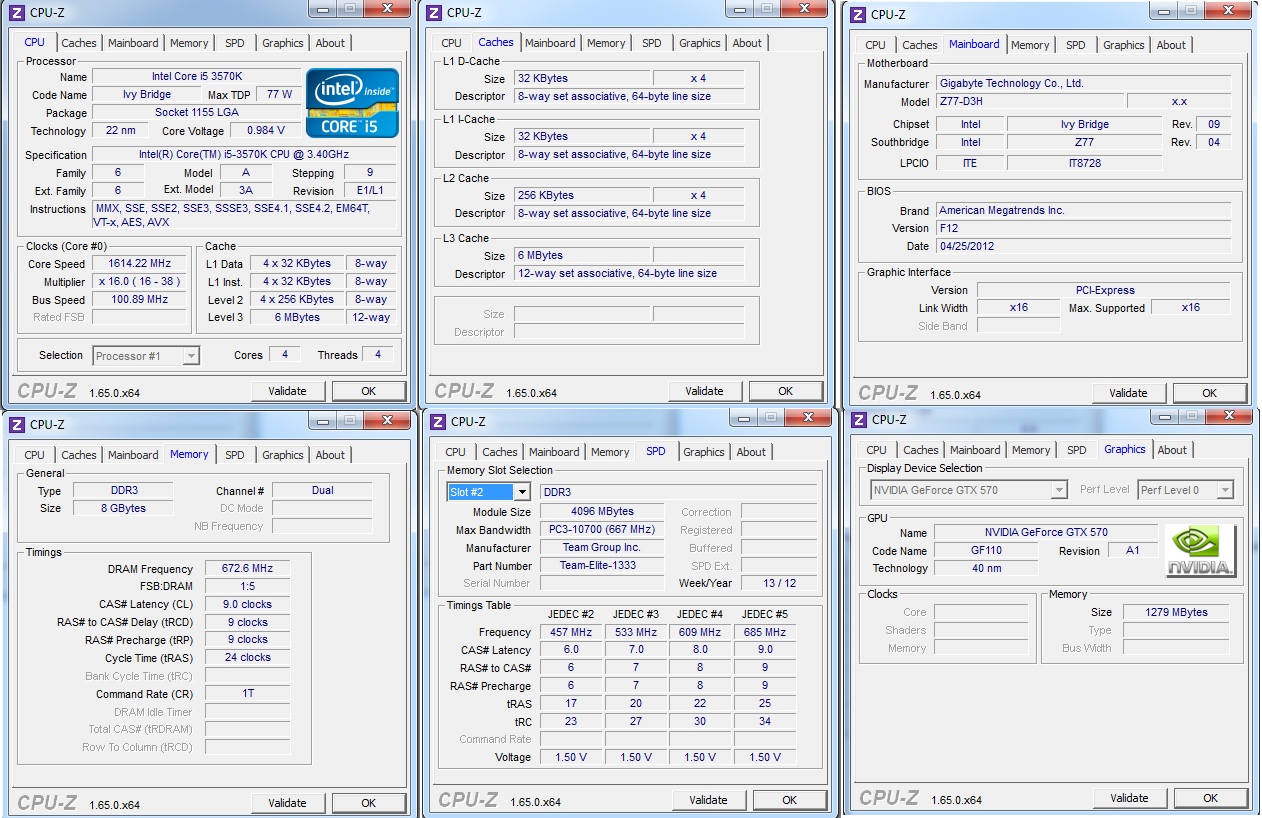This screenshot has width=1262, height=818.
Task: Click the Southbridge value 'Z77' in the Mainboard window
Action: coord(1084,143)
